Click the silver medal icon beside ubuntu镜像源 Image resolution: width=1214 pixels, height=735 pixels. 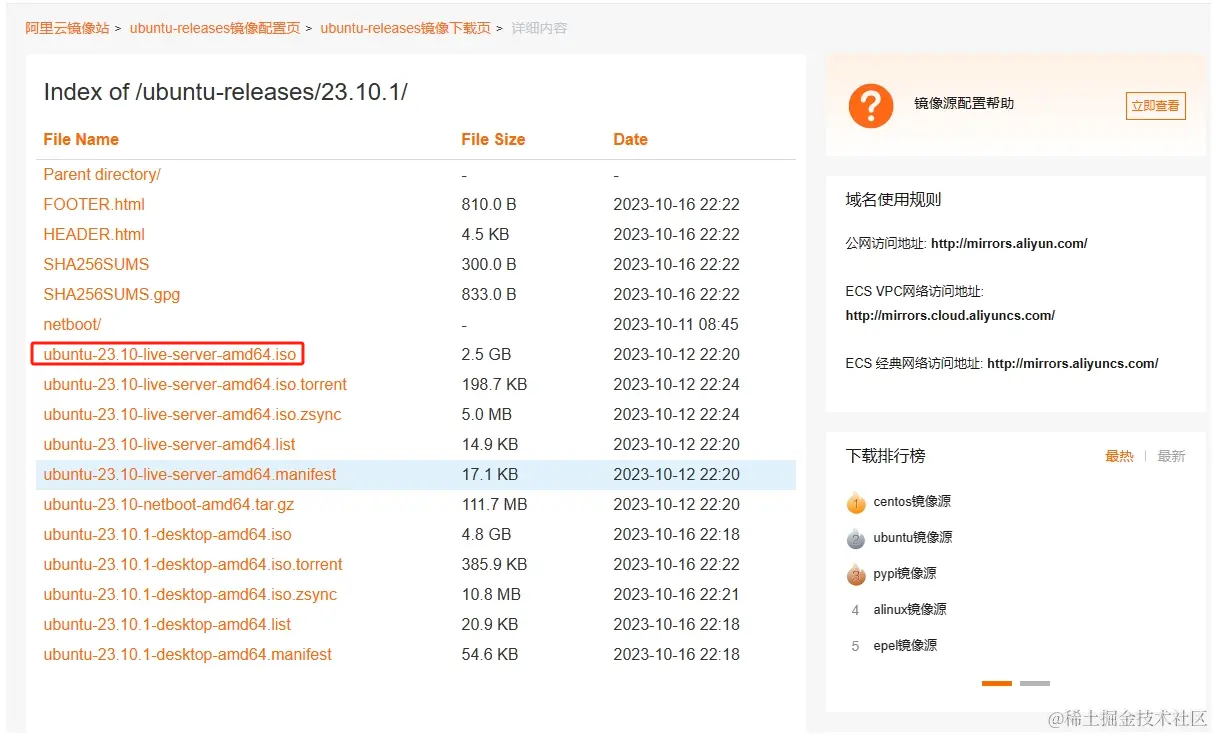(x=855, y=538)
